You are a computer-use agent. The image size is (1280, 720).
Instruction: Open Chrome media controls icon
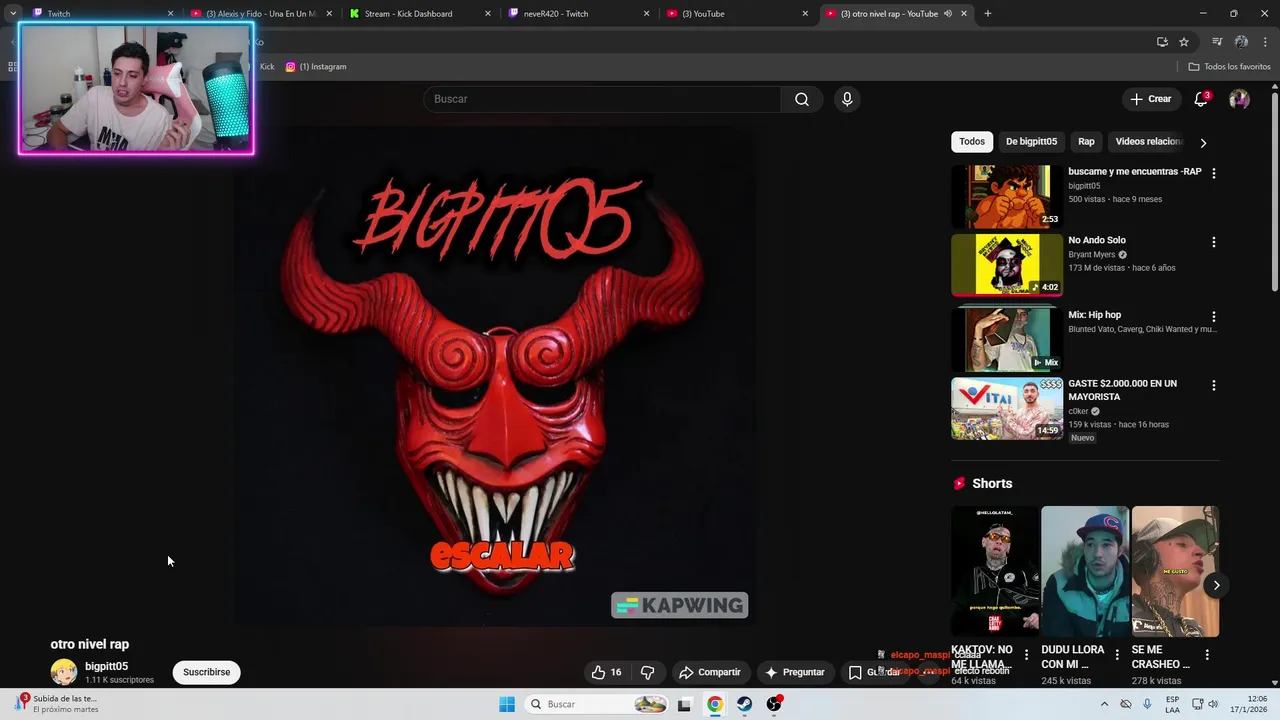1217,42
